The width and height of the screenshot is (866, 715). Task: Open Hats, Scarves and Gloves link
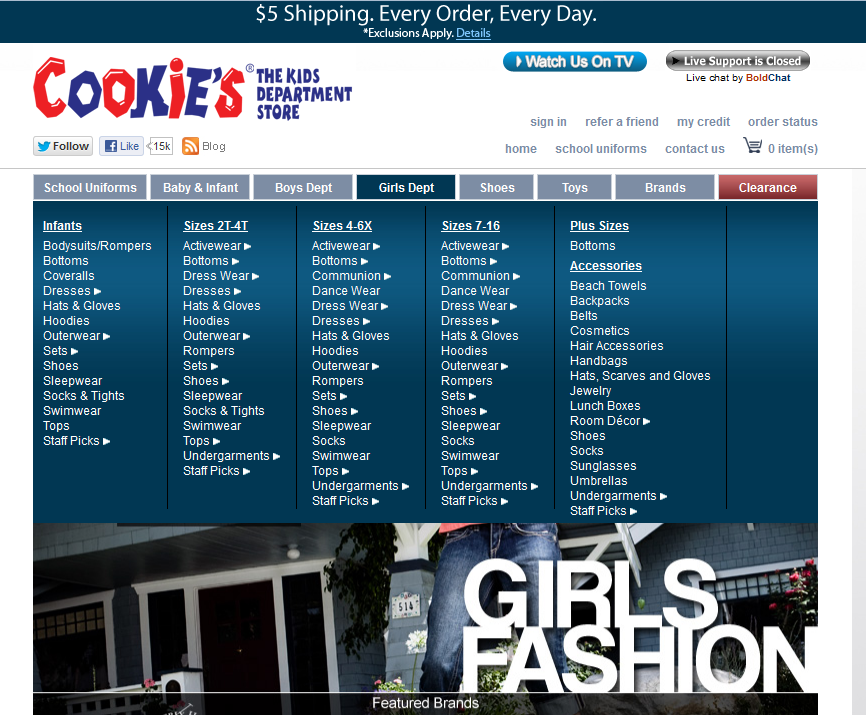pos(640,376)
